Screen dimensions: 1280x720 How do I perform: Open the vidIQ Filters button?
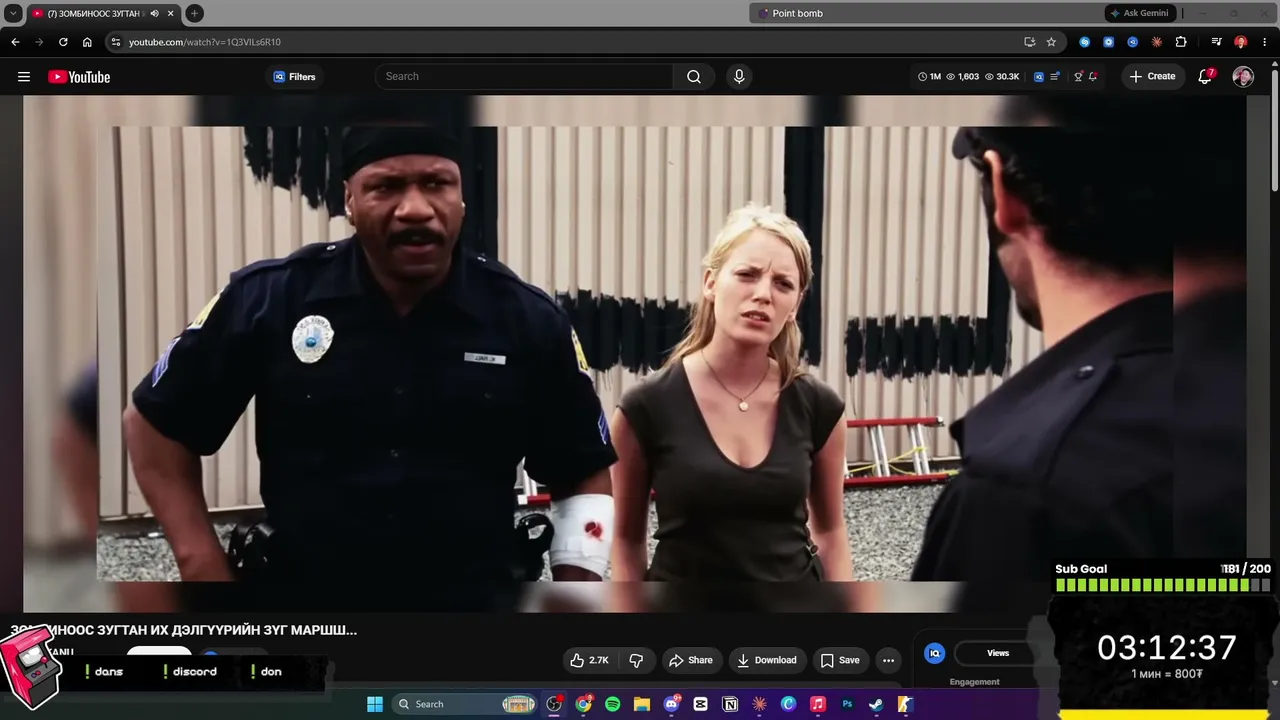294,77
